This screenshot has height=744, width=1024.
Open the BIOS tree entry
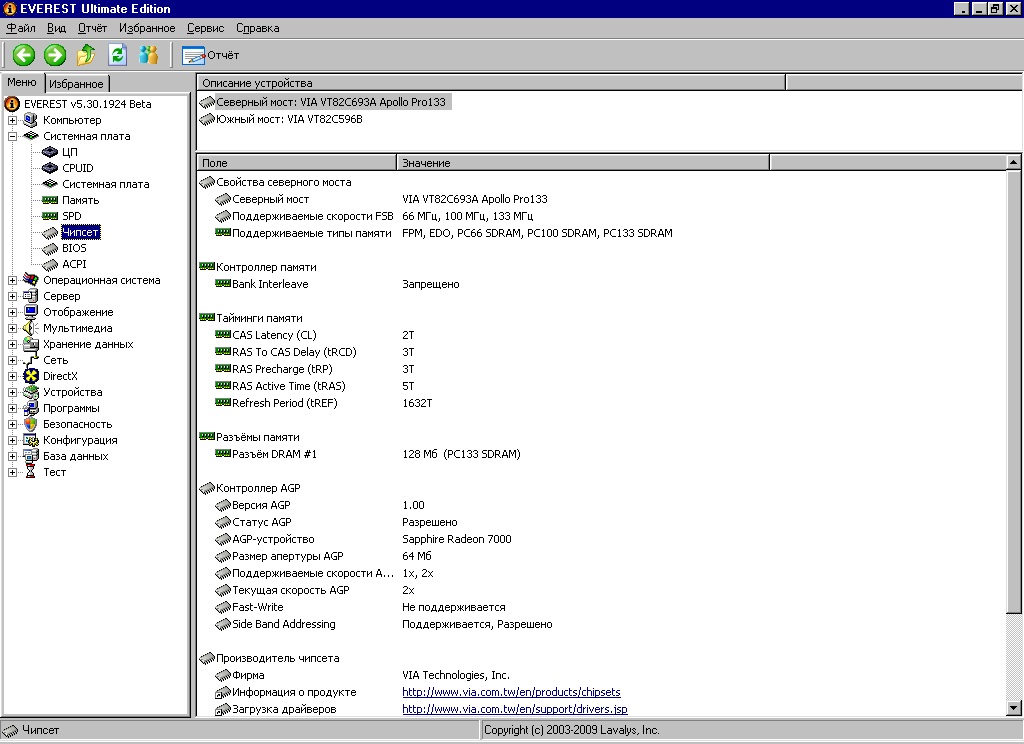74,248
